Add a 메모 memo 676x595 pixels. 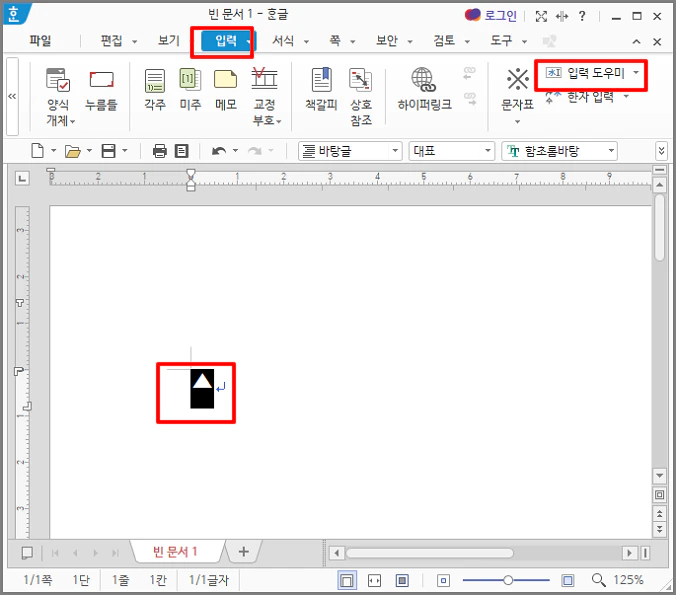click(x=226, y=89)
